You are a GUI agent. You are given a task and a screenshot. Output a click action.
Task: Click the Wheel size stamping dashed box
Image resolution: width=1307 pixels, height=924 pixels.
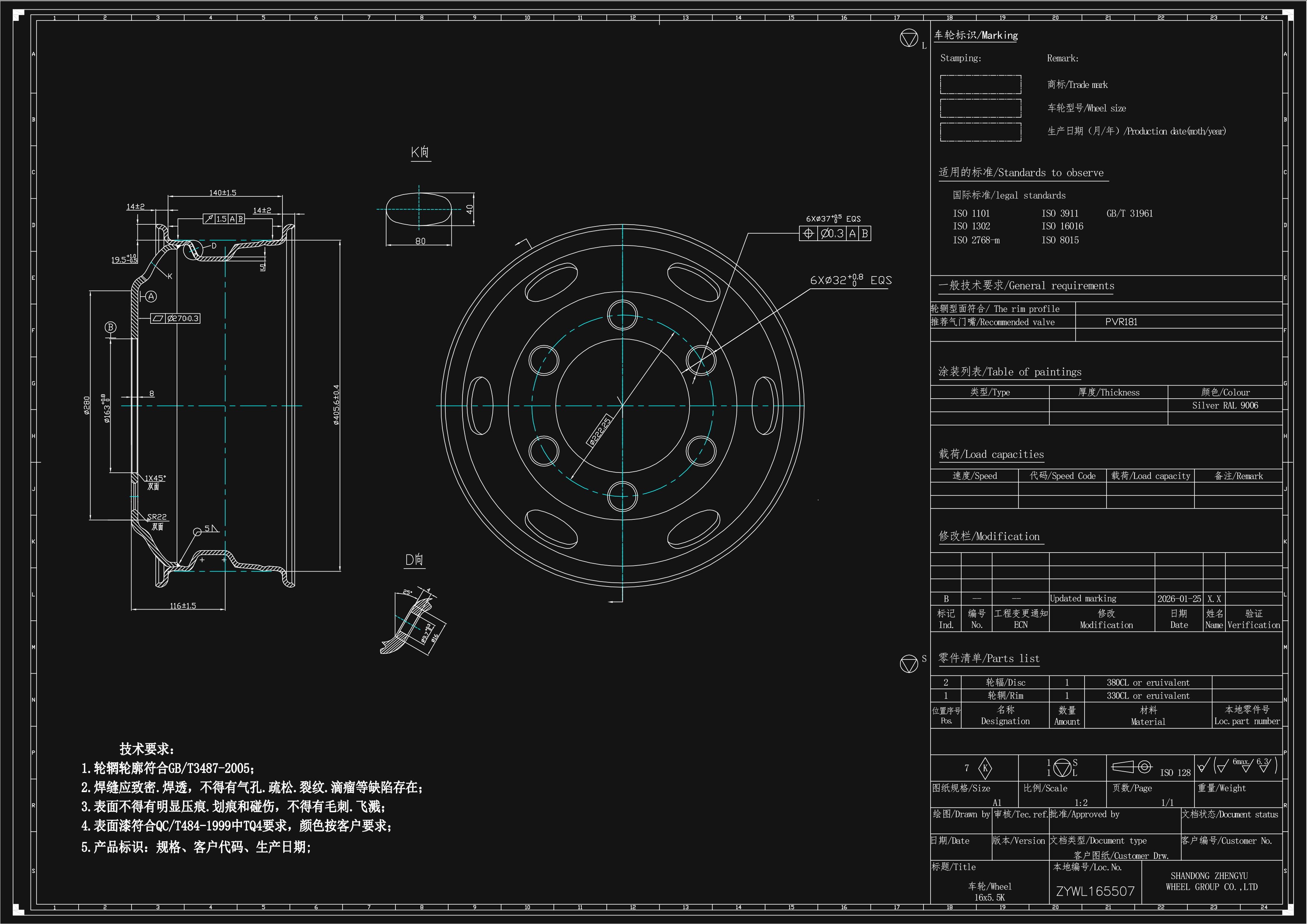(980, 108)
